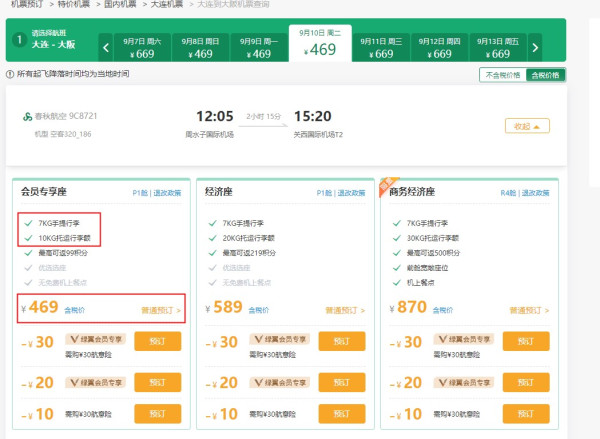This screenshot has width=600, height=439.
Task: Select the 9月13日 周五 ¥669 date tab
Action: coord(498,47)
